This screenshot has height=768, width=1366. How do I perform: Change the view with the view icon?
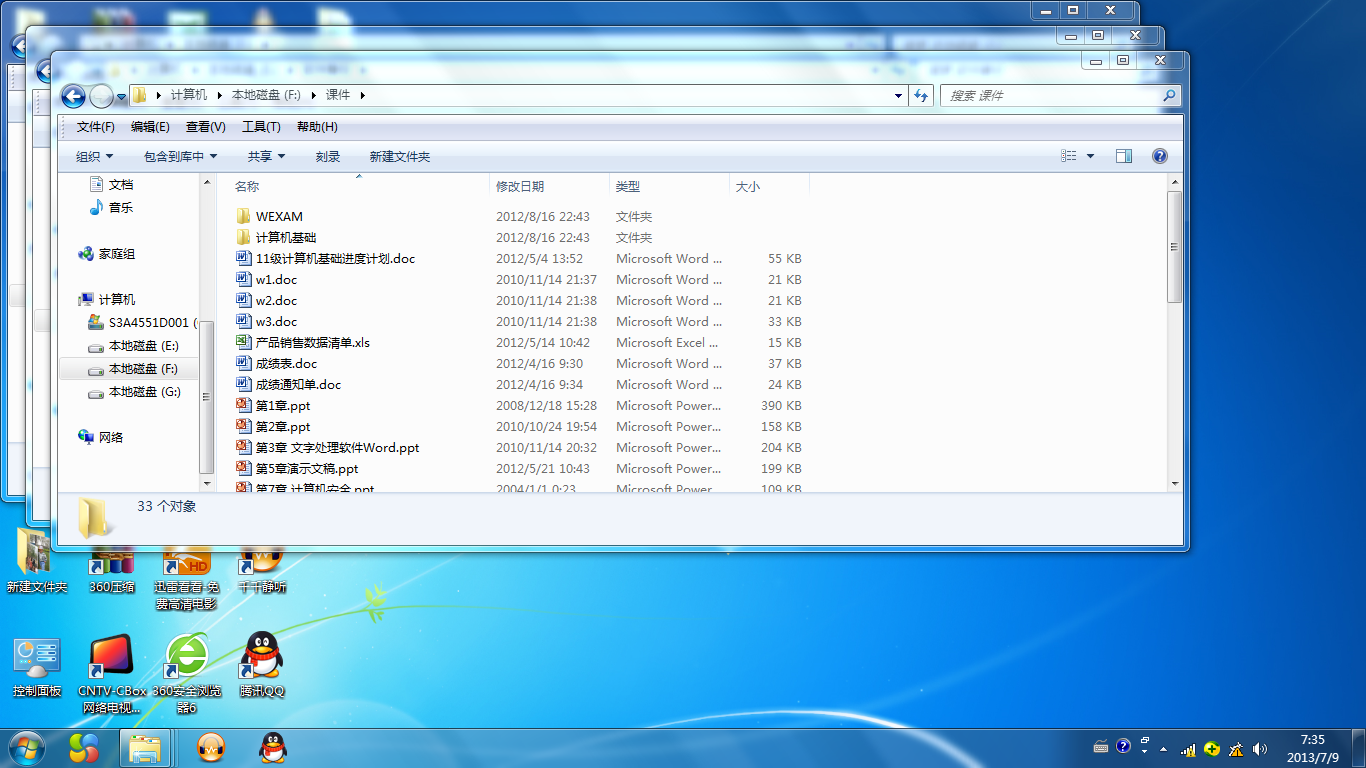[x=1069, y=156]
